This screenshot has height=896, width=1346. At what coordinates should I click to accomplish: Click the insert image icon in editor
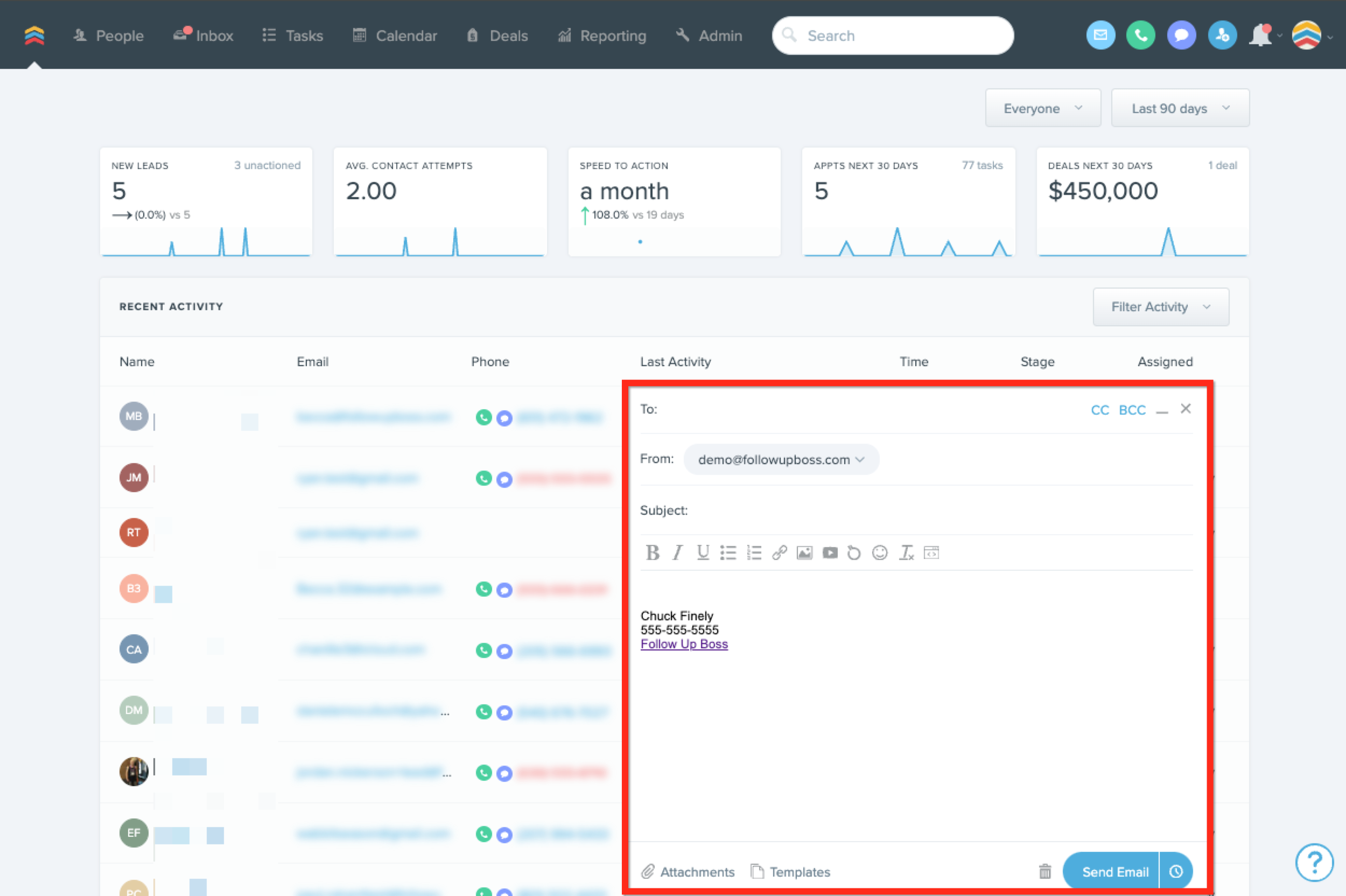tap(804, 552)
